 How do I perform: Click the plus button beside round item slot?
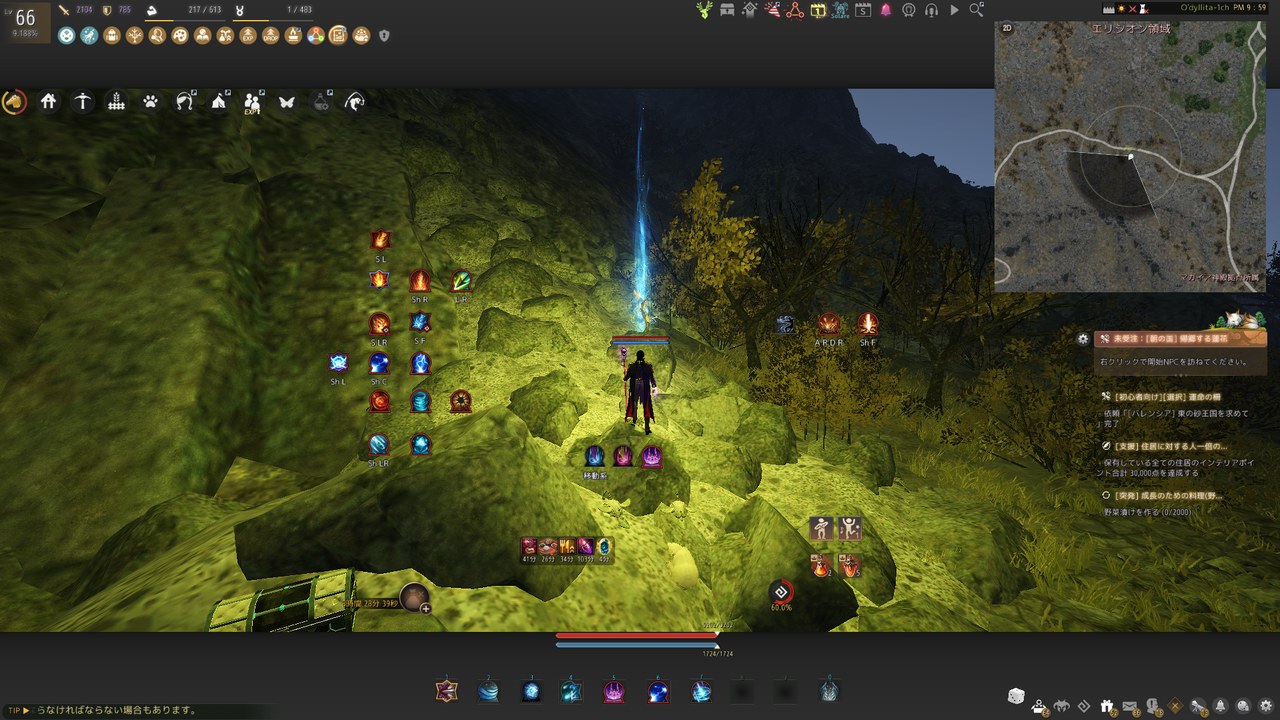[425, 608]
